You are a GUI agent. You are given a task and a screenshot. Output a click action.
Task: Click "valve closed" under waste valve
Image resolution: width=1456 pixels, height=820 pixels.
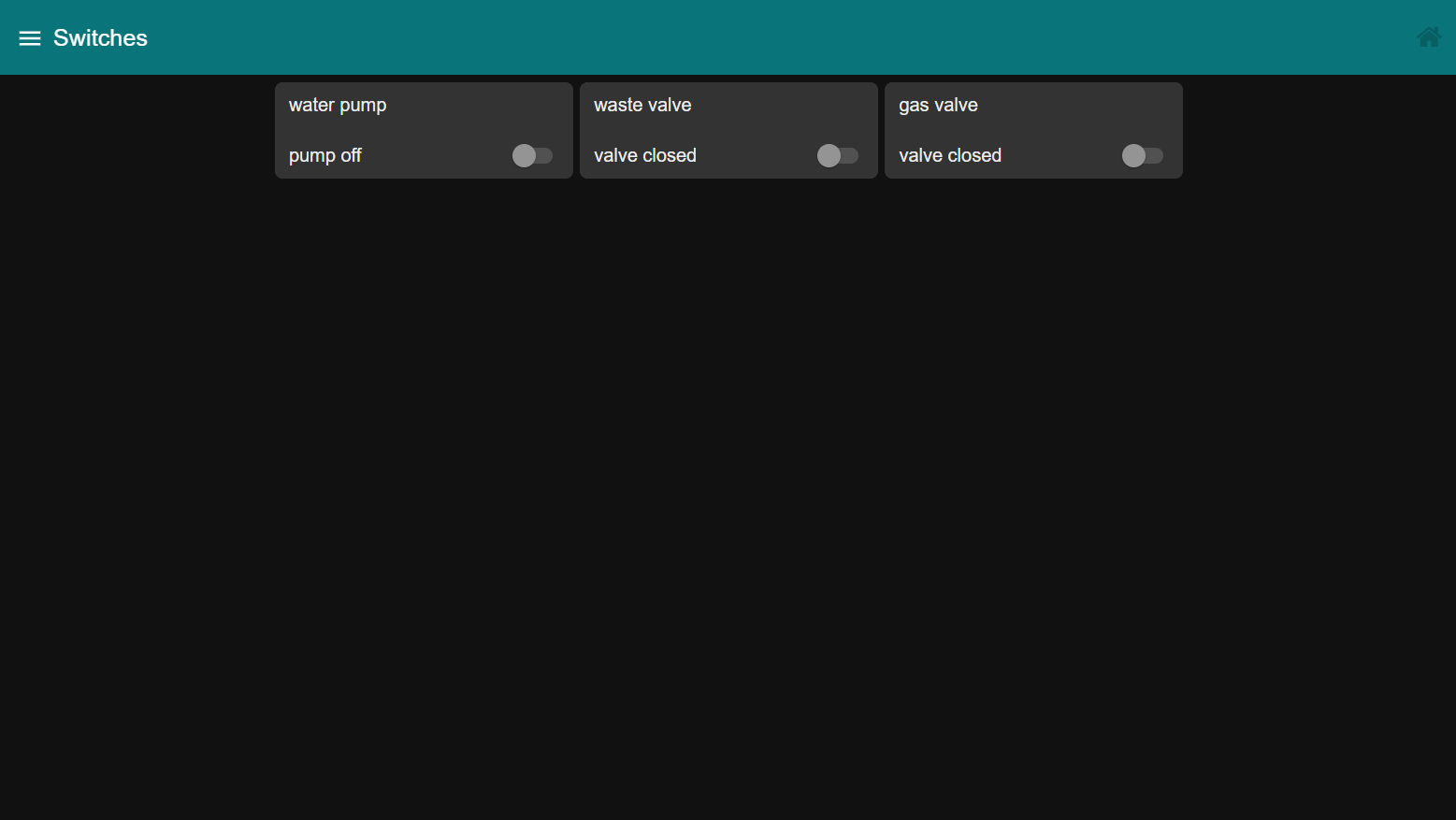[645, 155]
